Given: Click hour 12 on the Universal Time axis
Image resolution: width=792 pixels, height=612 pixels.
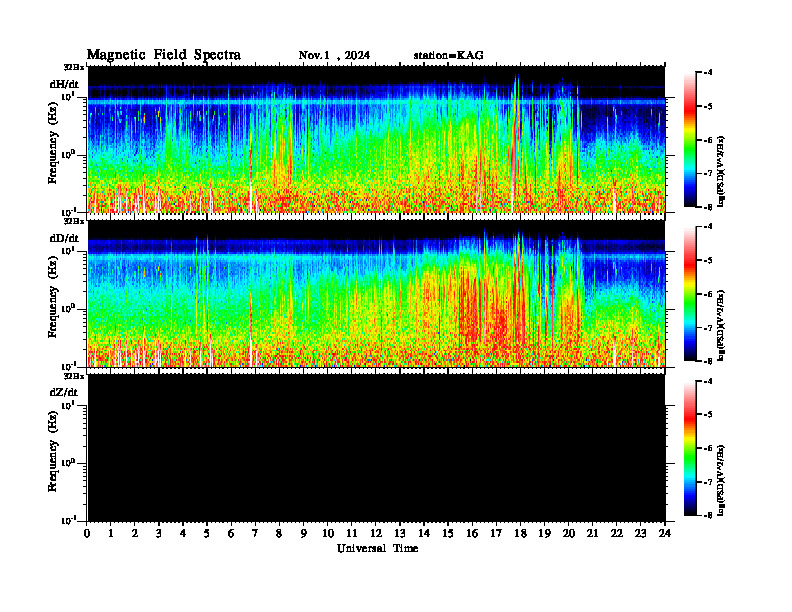Looking at the screenshot, I should pyautogui.click(x=376, y=534).
